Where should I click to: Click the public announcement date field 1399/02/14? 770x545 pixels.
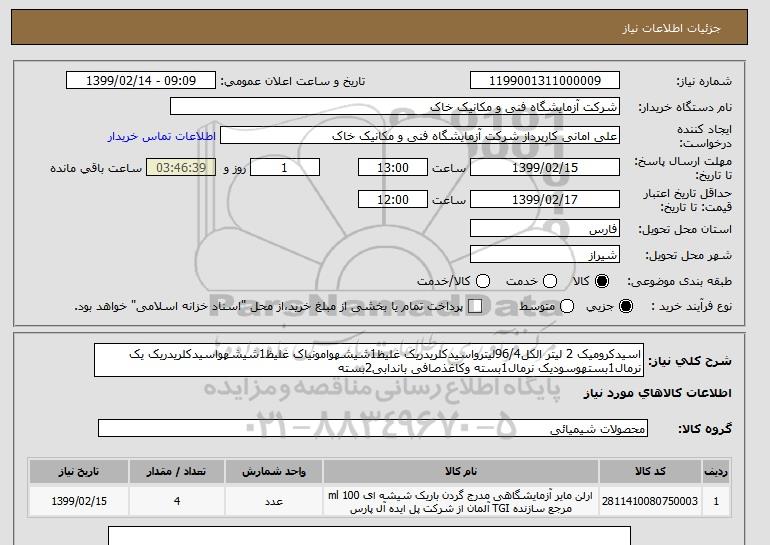point(141,81)
